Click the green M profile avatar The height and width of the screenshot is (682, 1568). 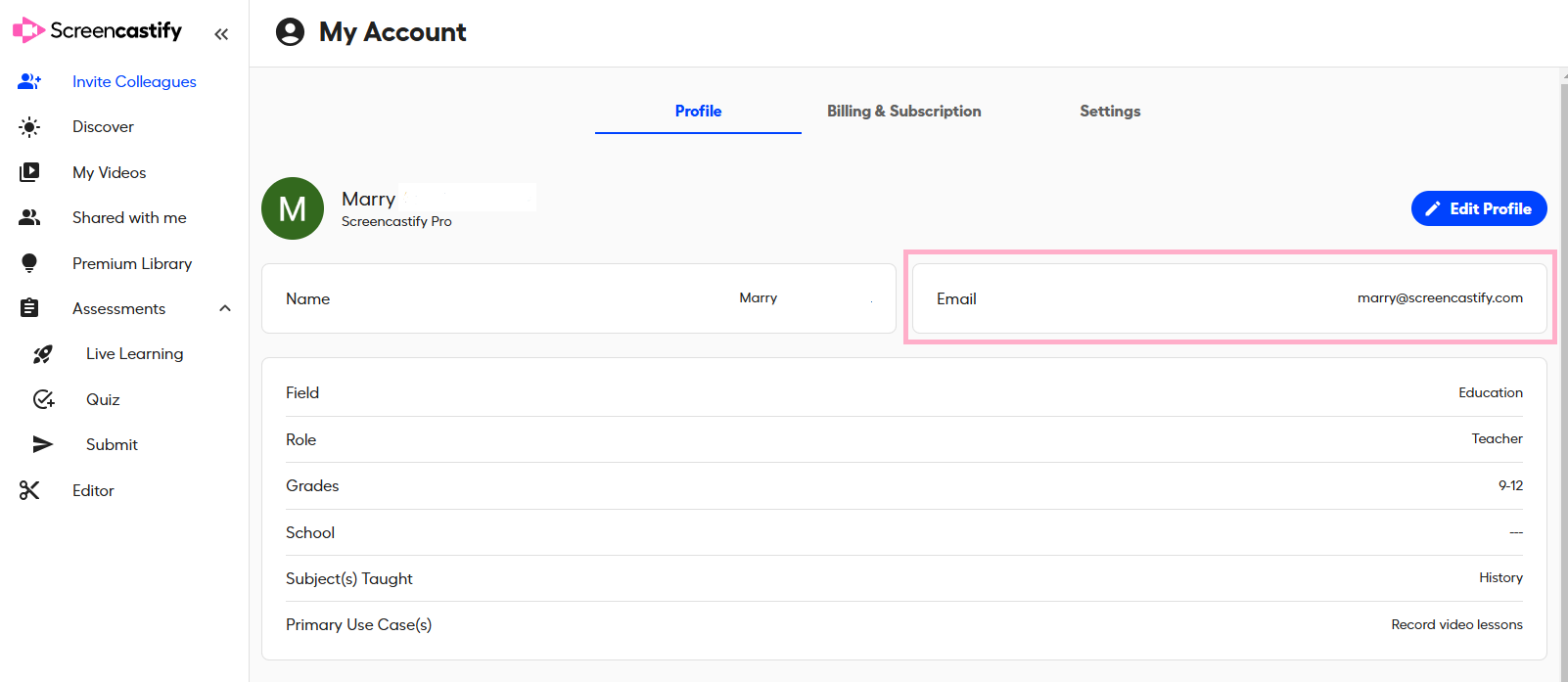pos(293,208)
